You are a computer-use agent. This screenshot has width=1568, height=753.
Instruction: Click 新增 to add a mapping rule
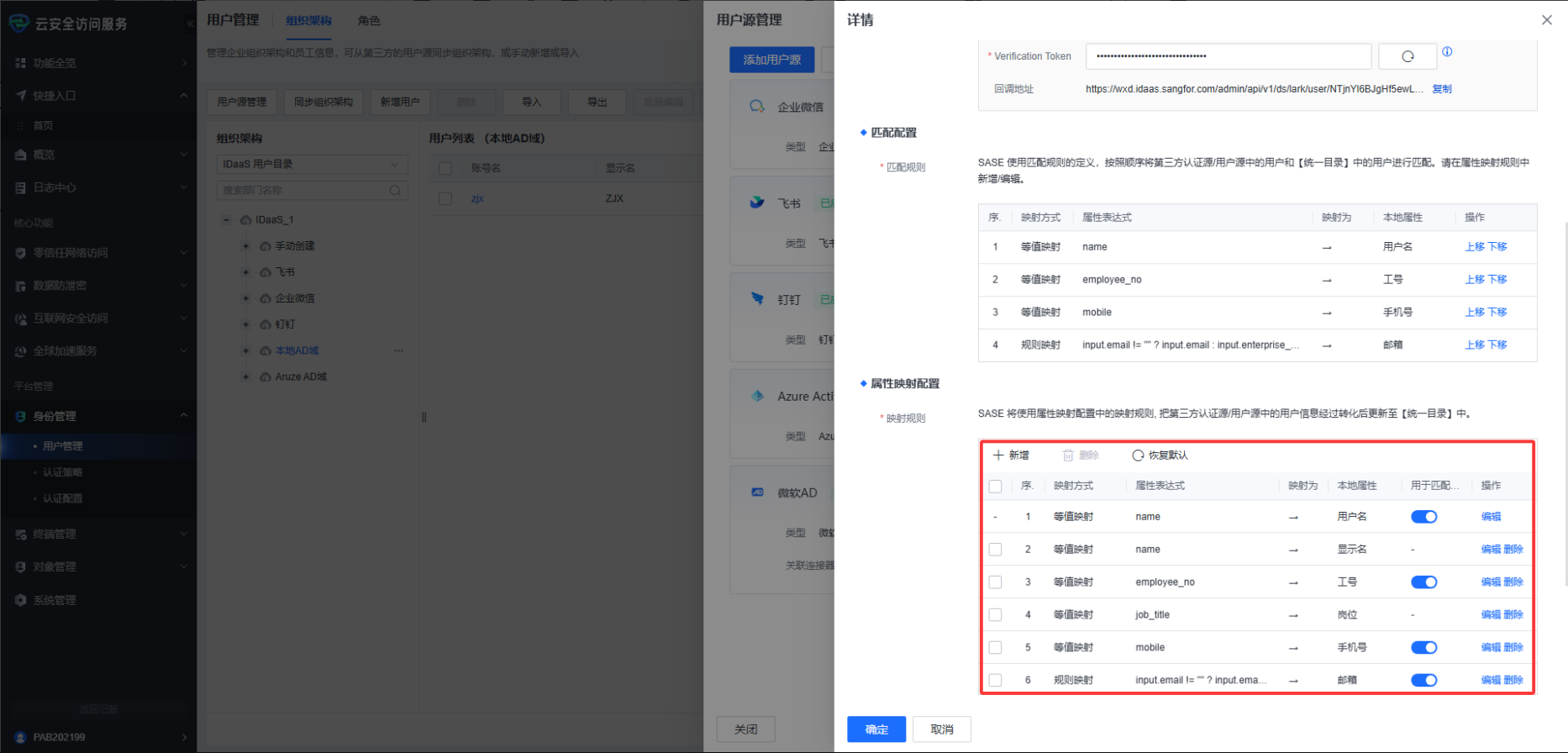pyautogui.click(x=1011, y=455)
